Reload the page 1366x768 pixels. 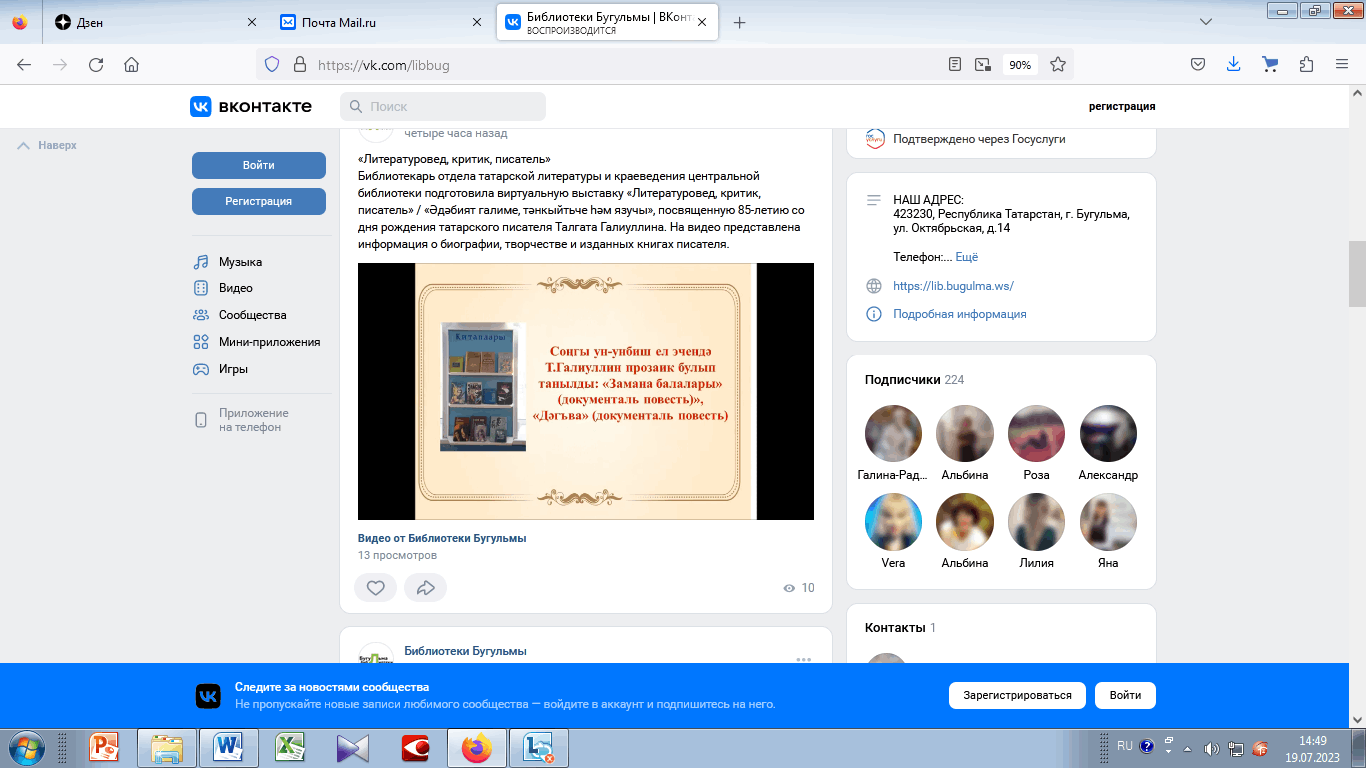pos(96,64)
